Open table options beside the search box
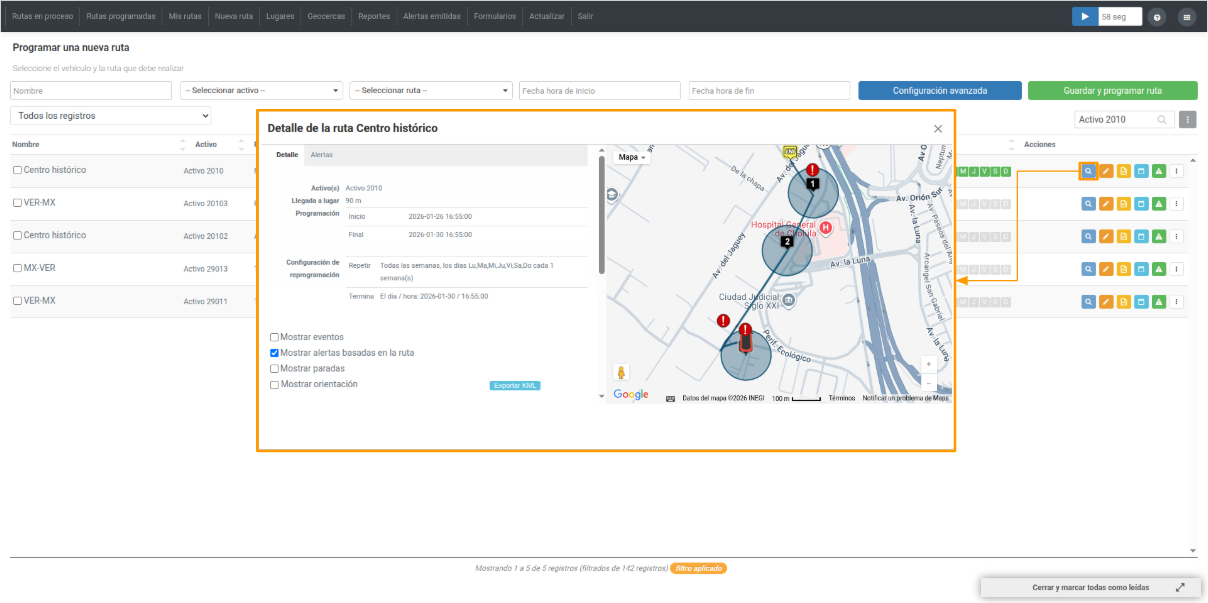Image resolution: width=1208 pixels, height=603 pixels. [1187, 120]
